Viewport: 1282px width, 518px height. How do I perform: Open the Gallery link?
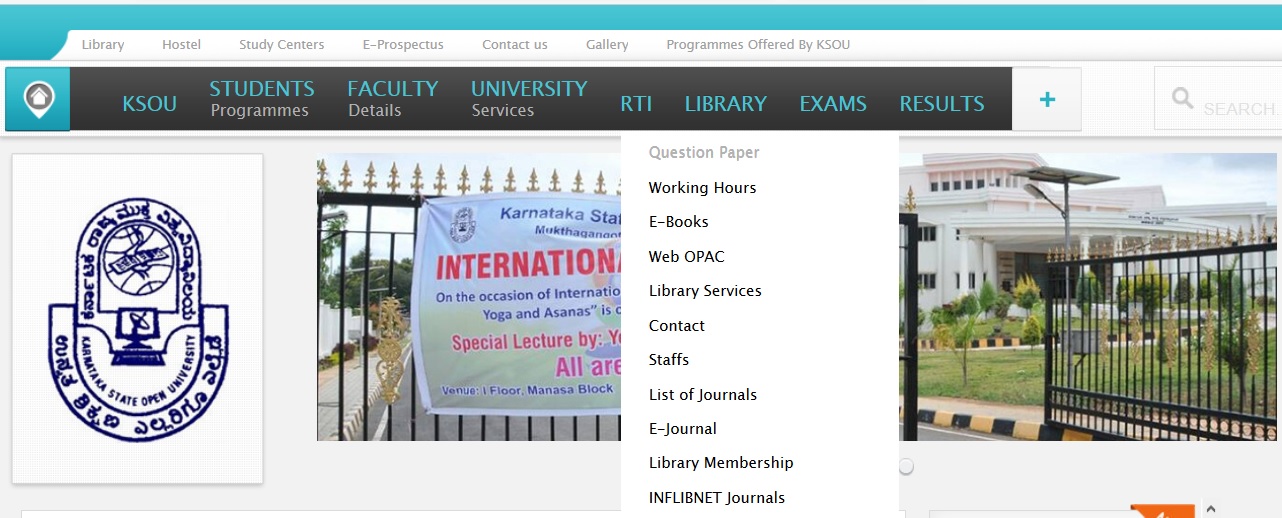607,44
